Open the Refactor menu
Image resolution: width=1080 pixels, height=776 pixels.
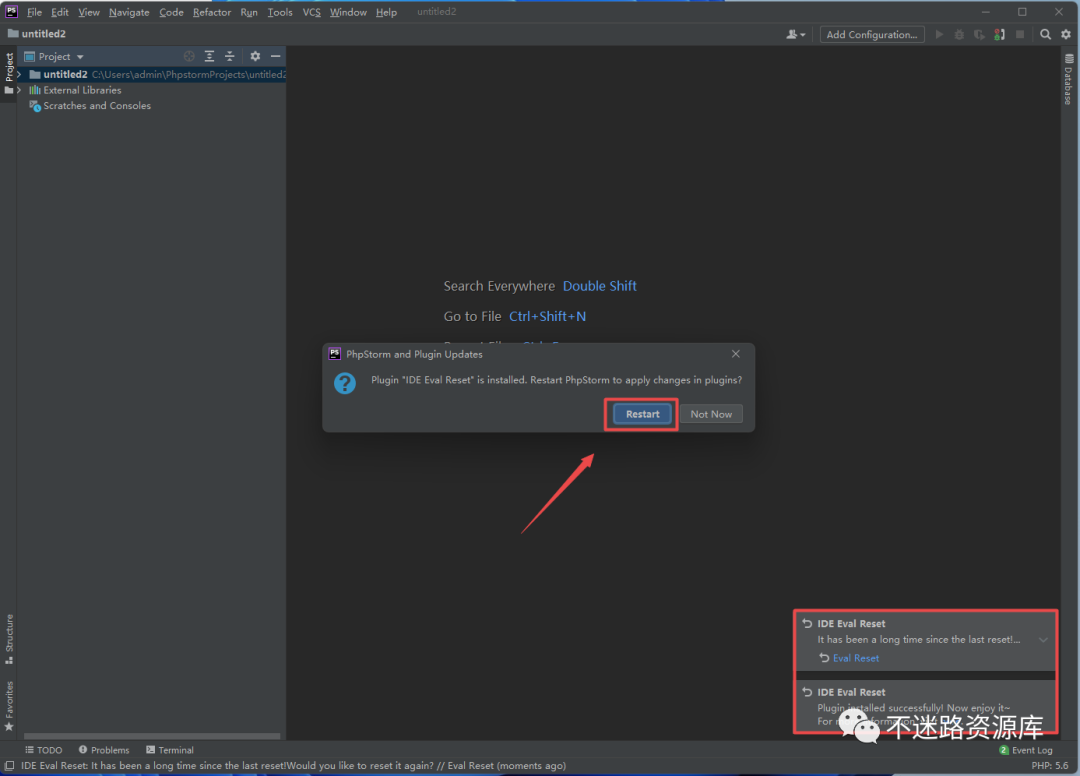click(x=211, y=12)
